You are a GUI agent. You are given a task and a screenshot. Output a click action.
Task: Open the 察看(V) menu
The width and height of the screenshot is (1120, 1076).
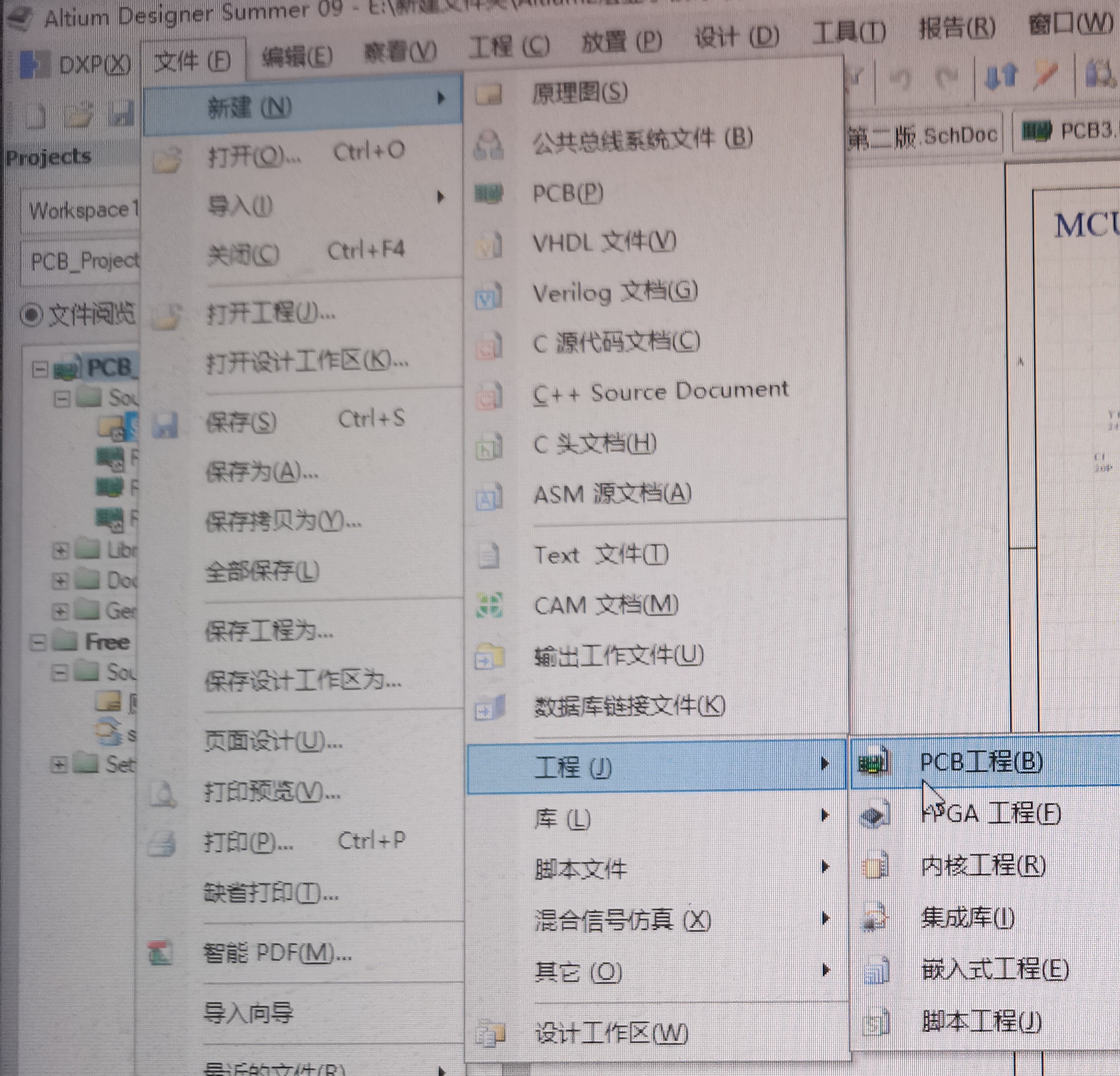(401, 52)
